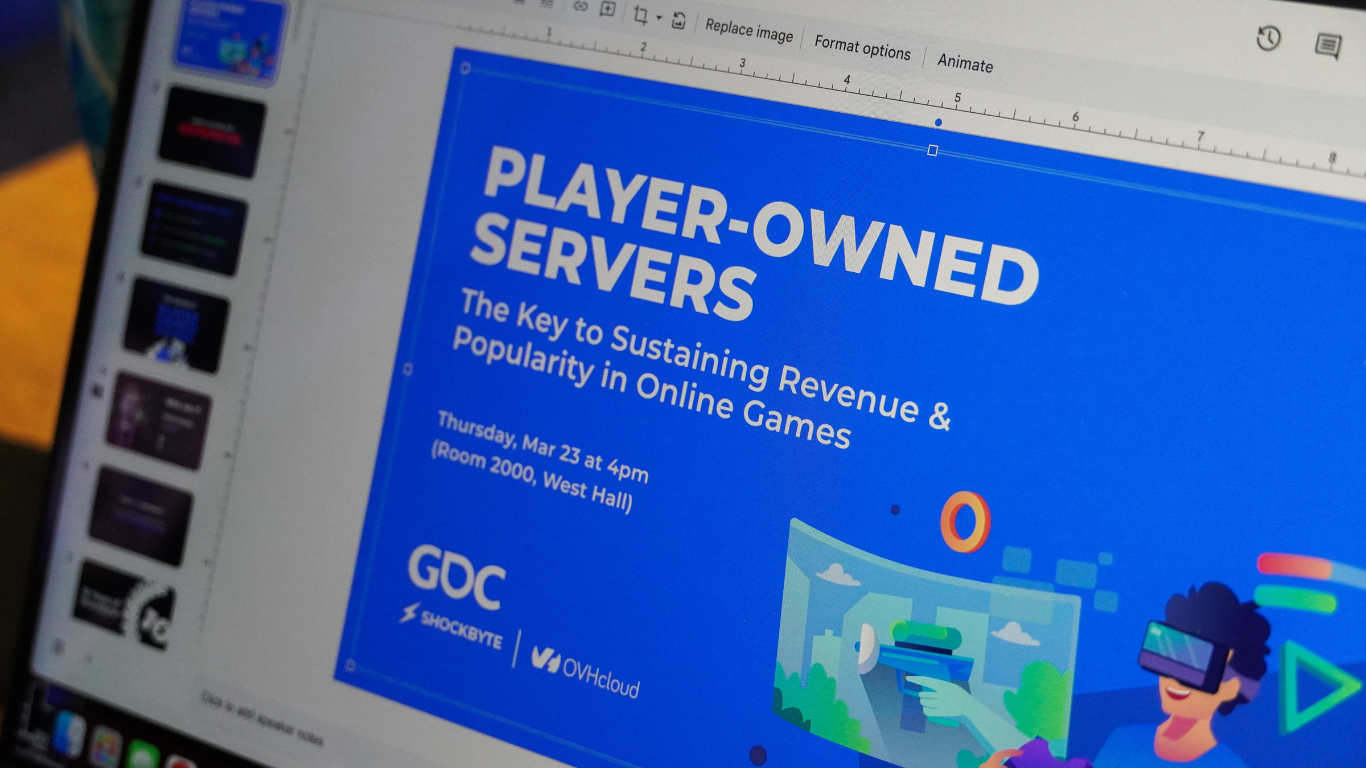The image size is (1366, 768).
Task: Click the reset image icon
Action: pos(679,20)
